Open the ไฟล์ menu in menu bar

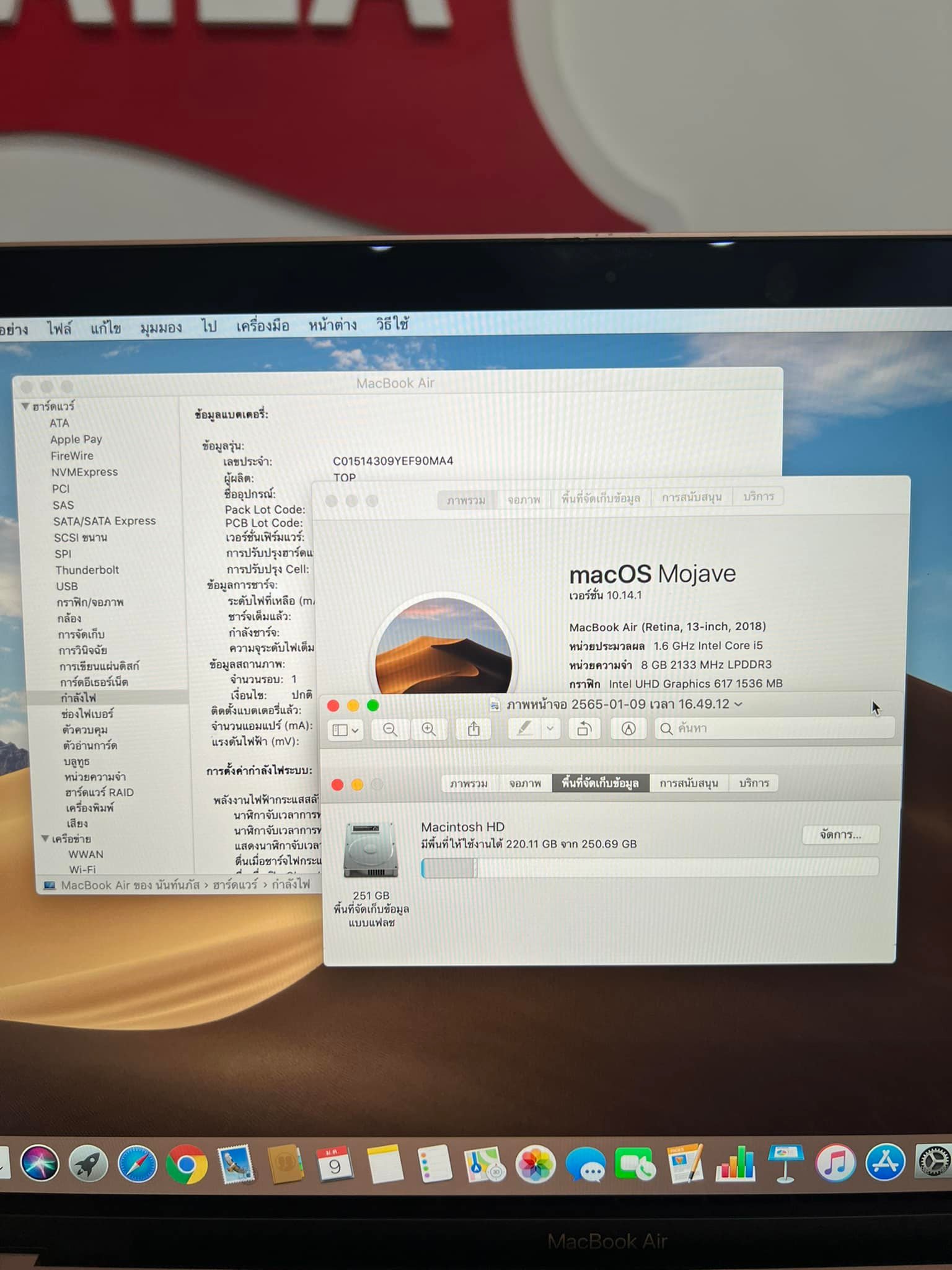click(x=59, y=327)
